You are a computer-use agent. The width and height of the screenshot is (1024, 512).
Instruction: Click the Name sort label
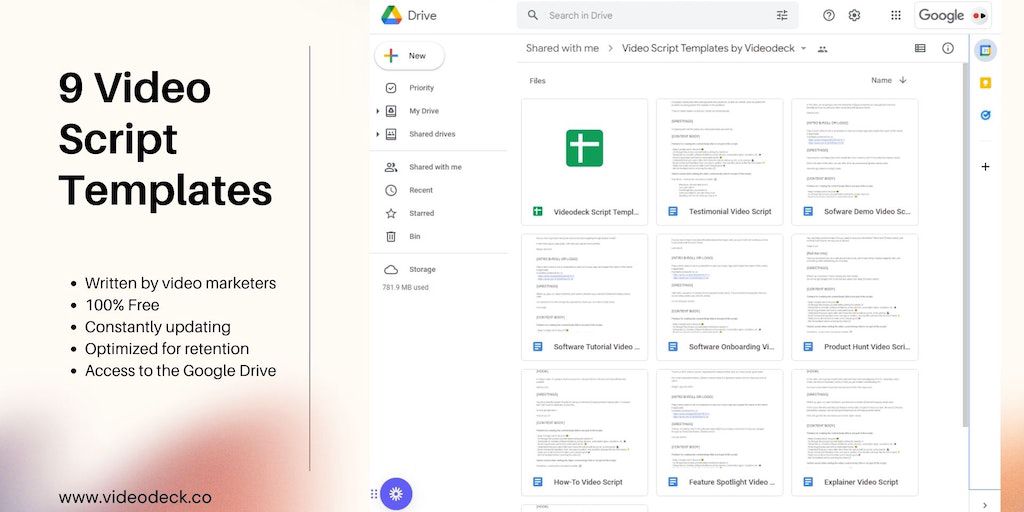(881, 80)
